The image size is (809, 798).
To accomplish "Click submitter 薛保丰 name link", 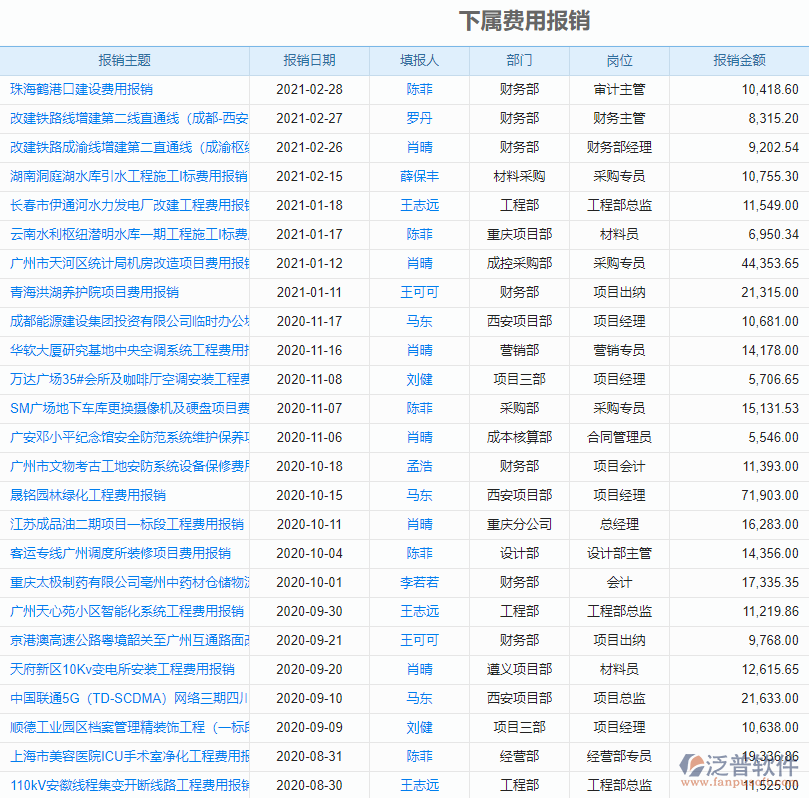I will point(419,177).
